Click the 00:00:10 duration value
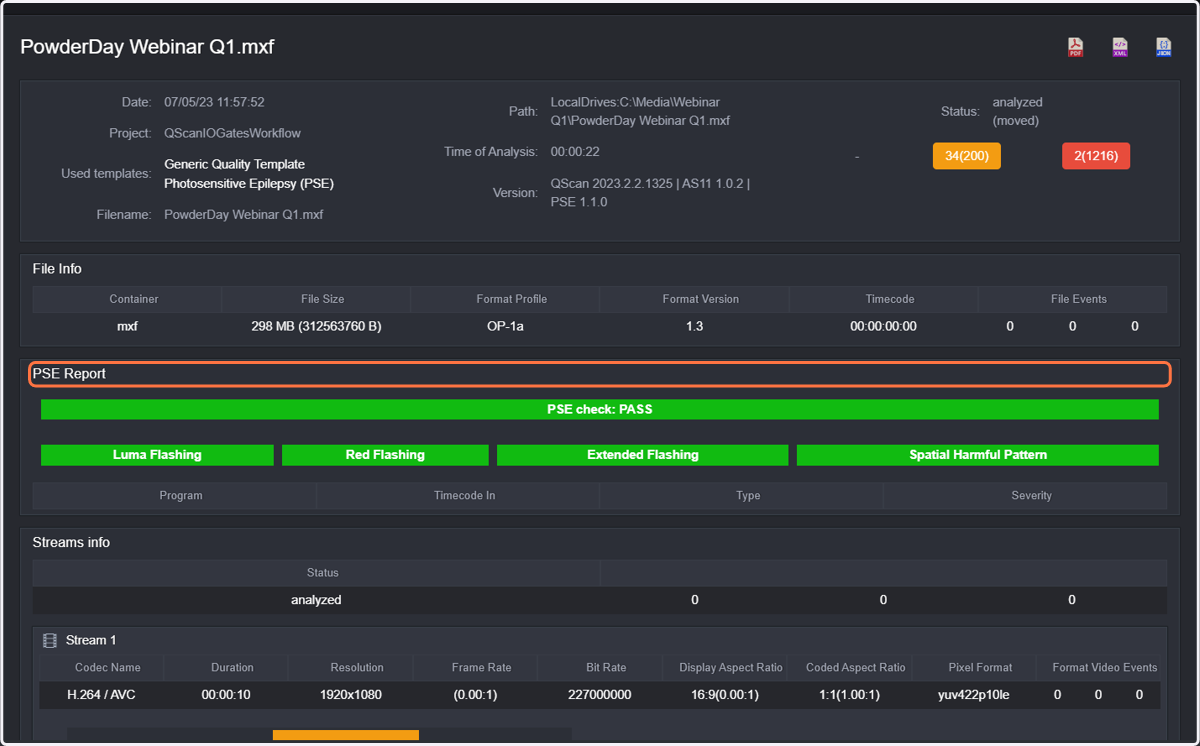 [225, 694]
